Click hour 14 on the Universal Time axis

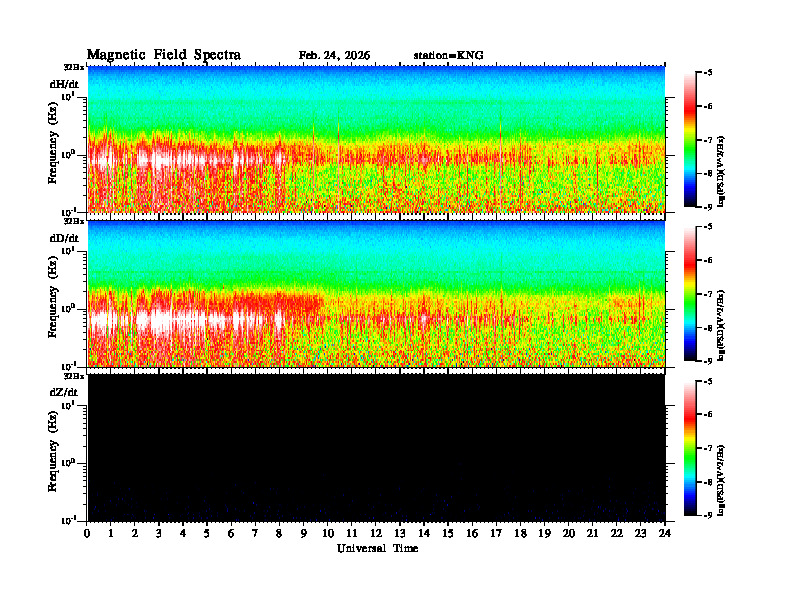point(424,534)
